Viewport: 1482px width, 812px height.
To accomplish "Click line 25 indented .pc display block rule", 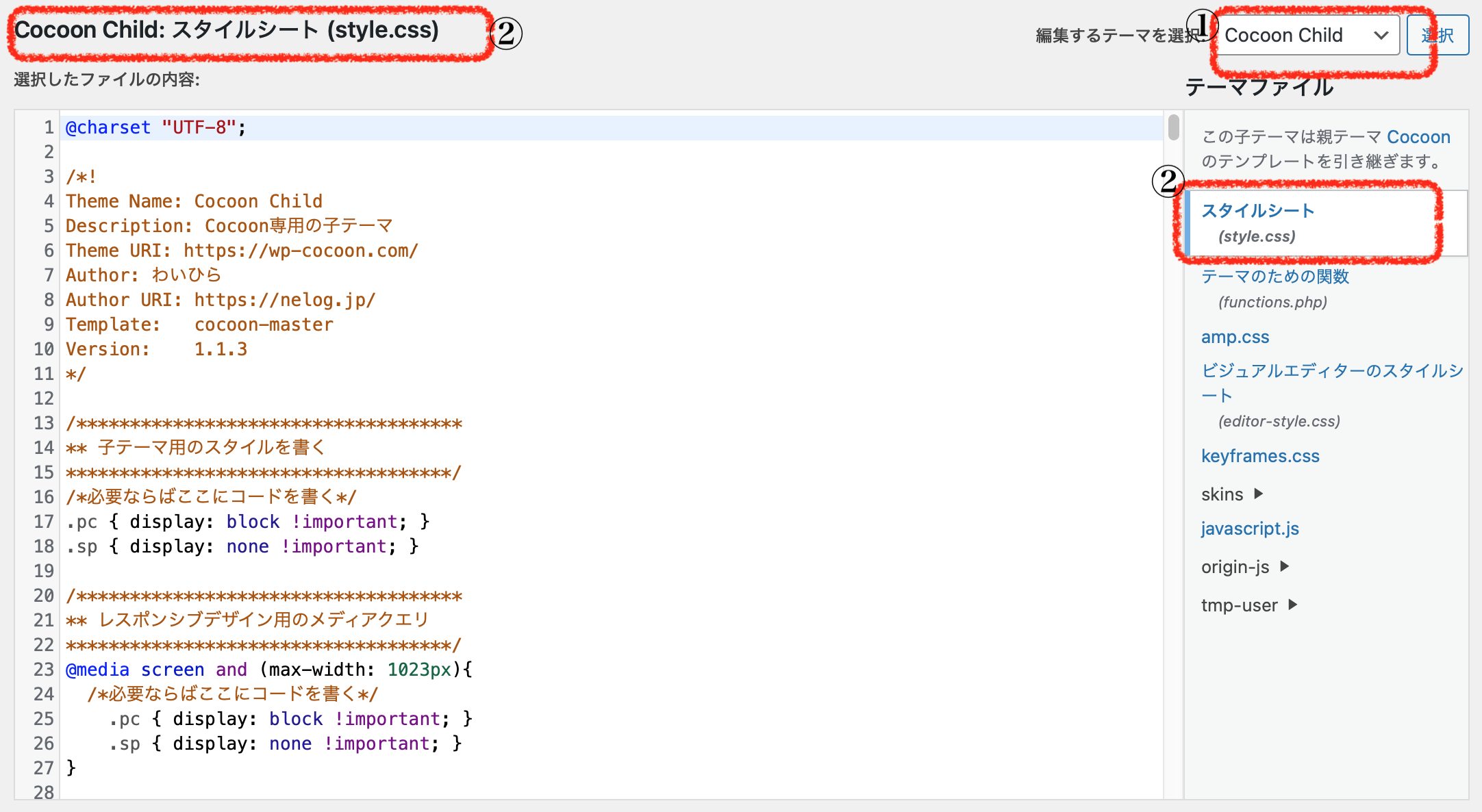I will (290, 719).
